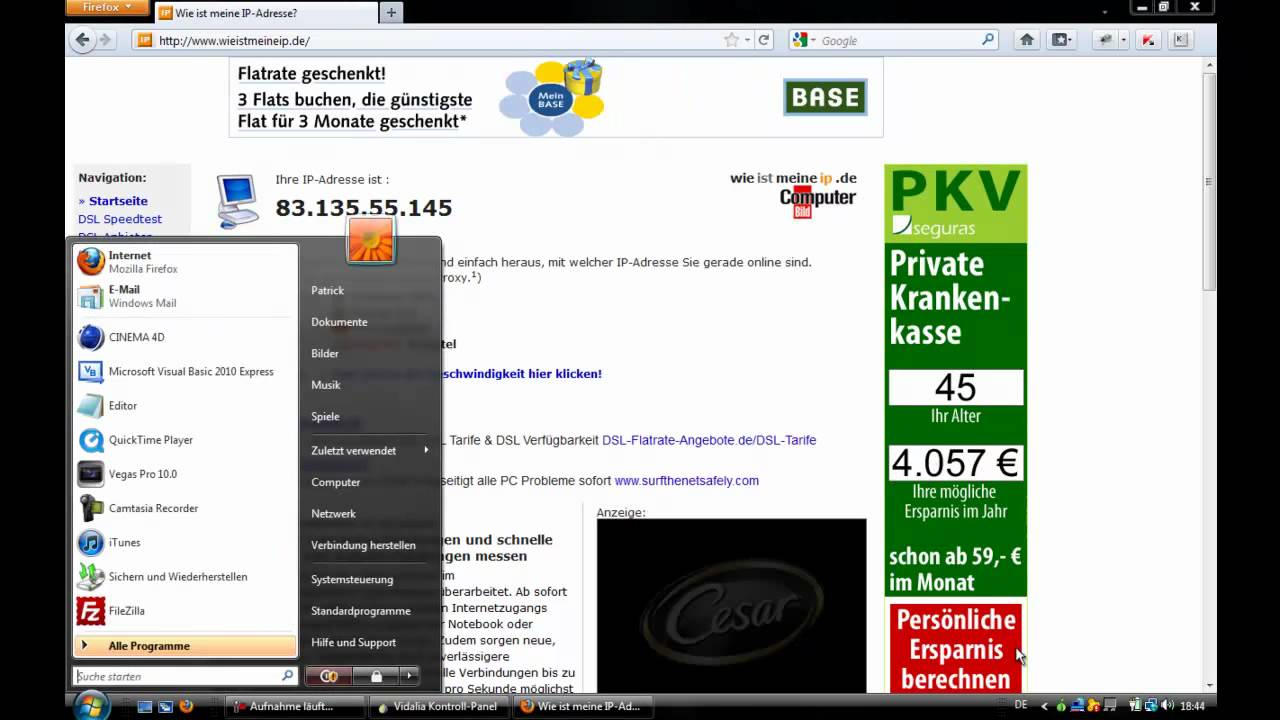Start Microsoft Visual Basic 2010 Express

tap(186, 371)
